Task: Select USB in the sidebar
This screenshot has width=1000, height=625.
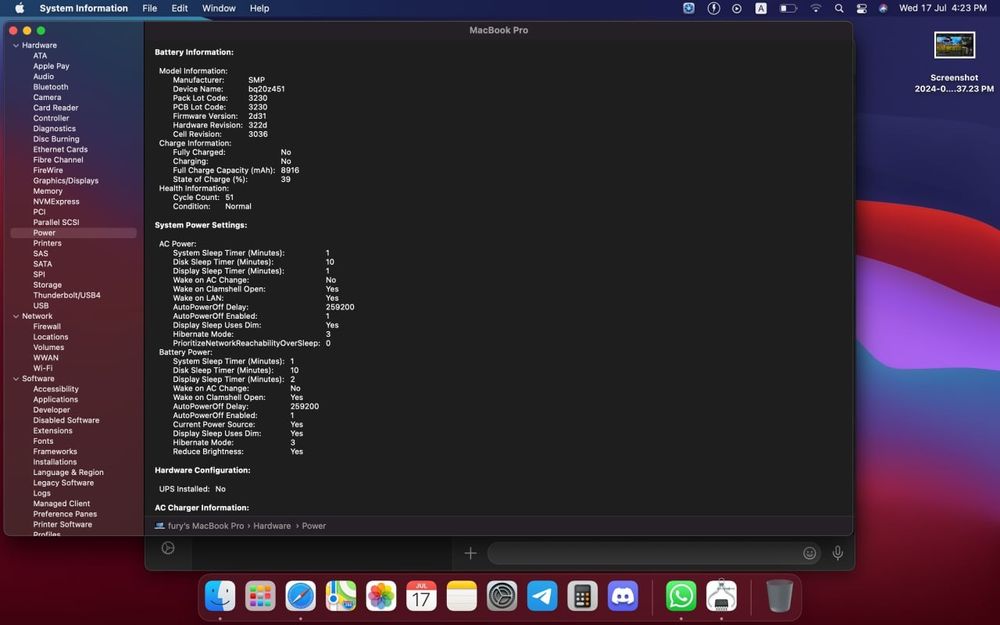Action: (x=41, y=305)
